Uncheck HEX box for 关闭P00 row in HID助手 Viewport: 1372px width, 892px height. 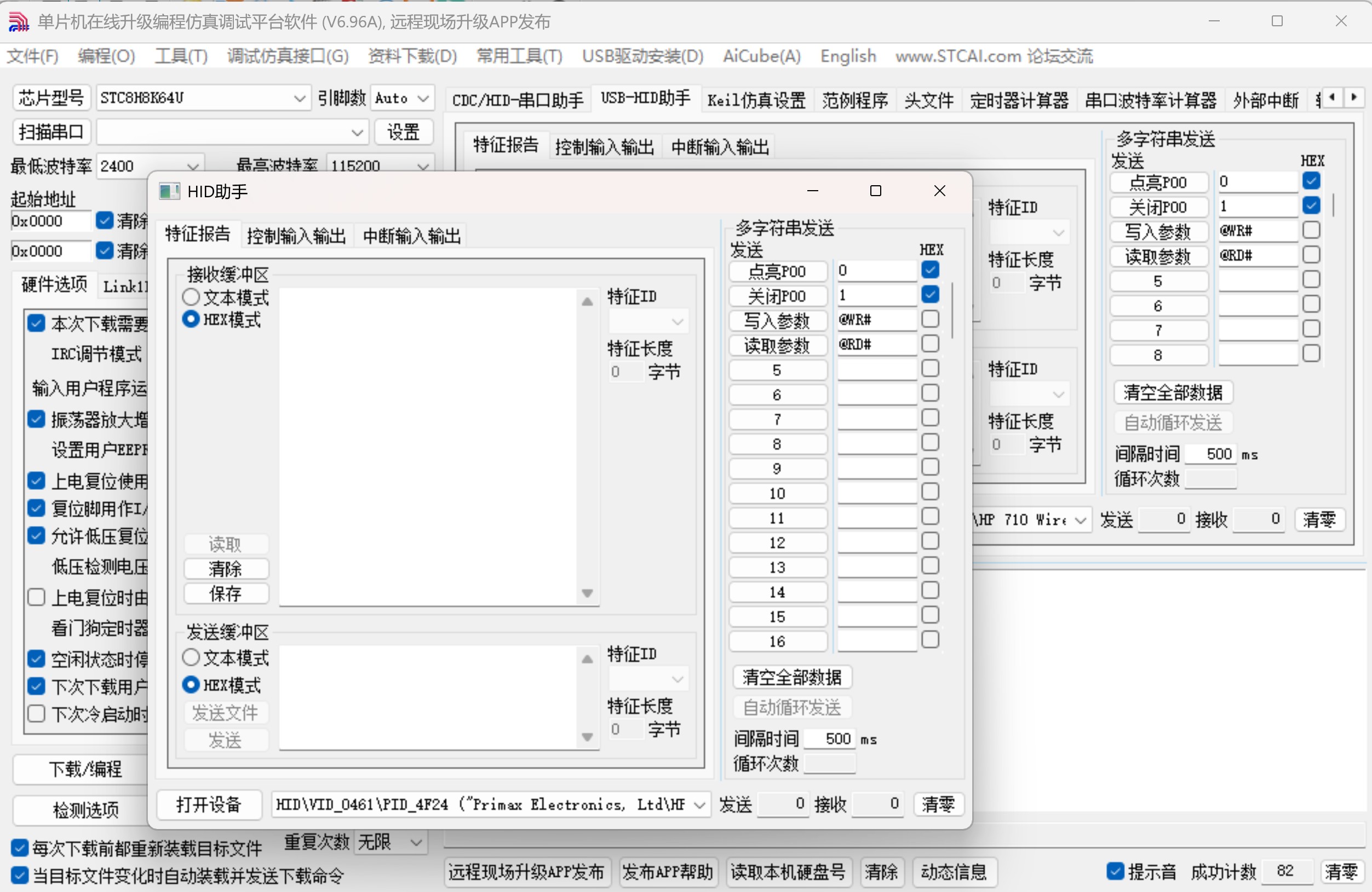tap(930, 295)
